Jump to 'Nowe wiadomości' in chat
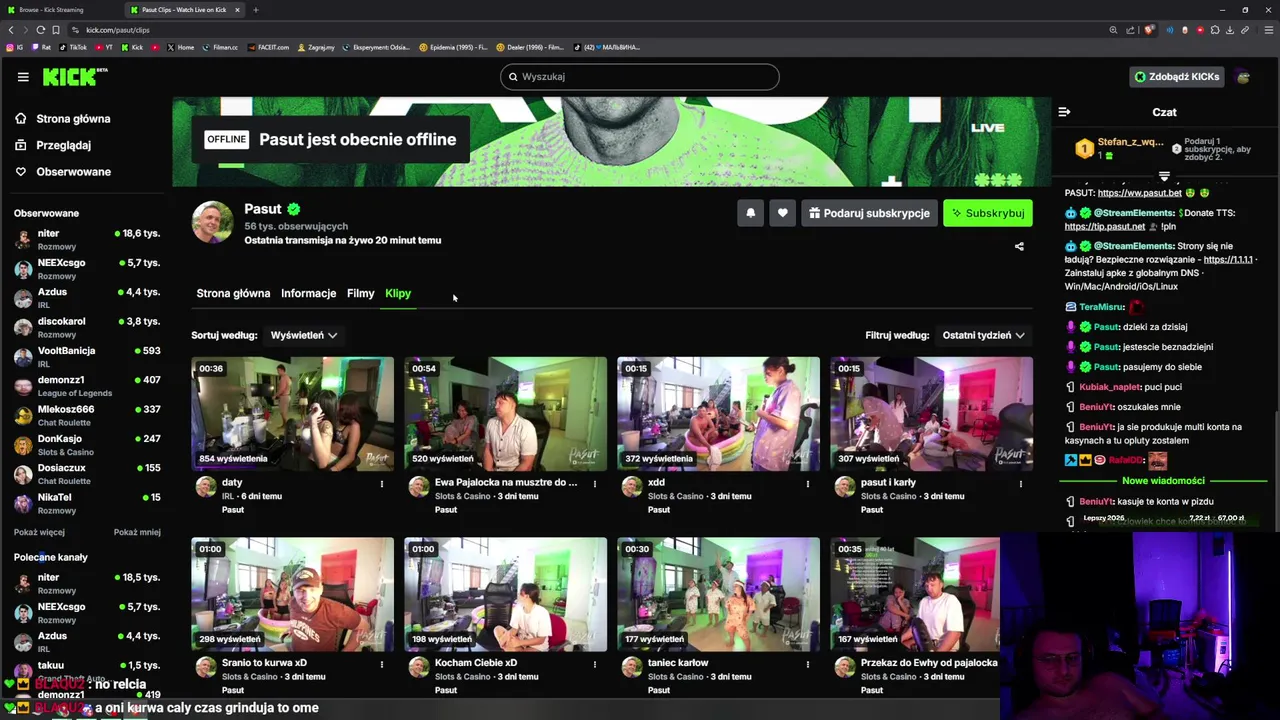The image size is (1280, 720). click(1163, 481)
